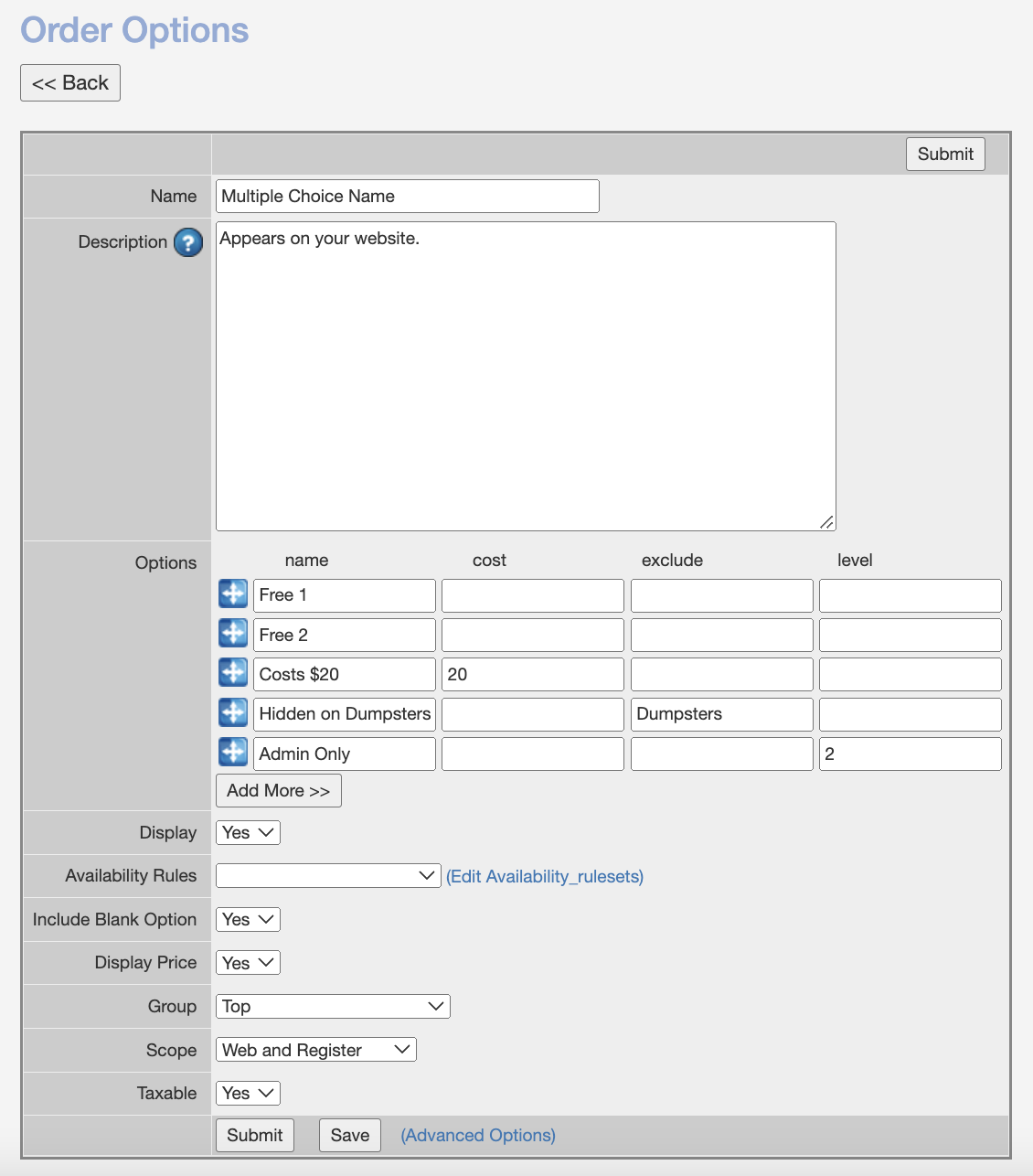Open the Scope dropdown menu
1033x1176 pixels.
click(315, 1050)
